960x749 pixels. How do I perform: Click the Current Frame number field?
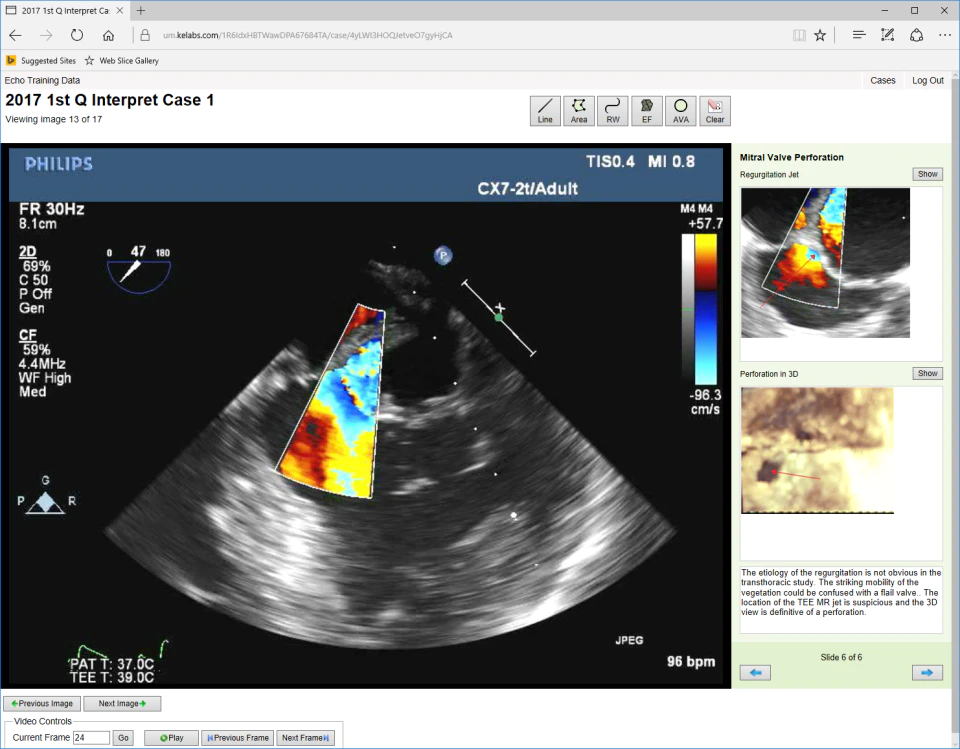coord(91,738)
